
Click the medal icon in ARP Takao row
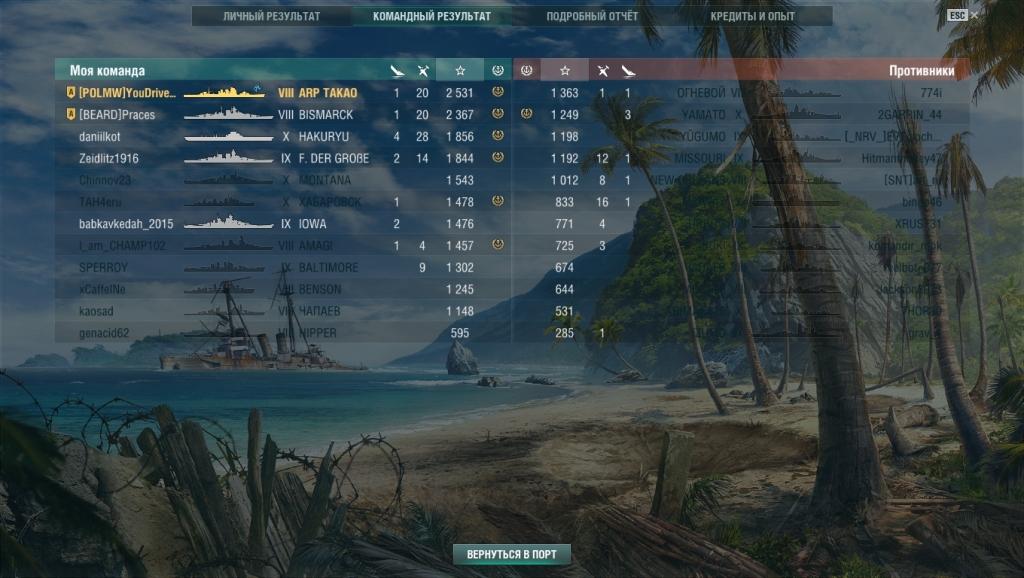(x=498, y=92)
